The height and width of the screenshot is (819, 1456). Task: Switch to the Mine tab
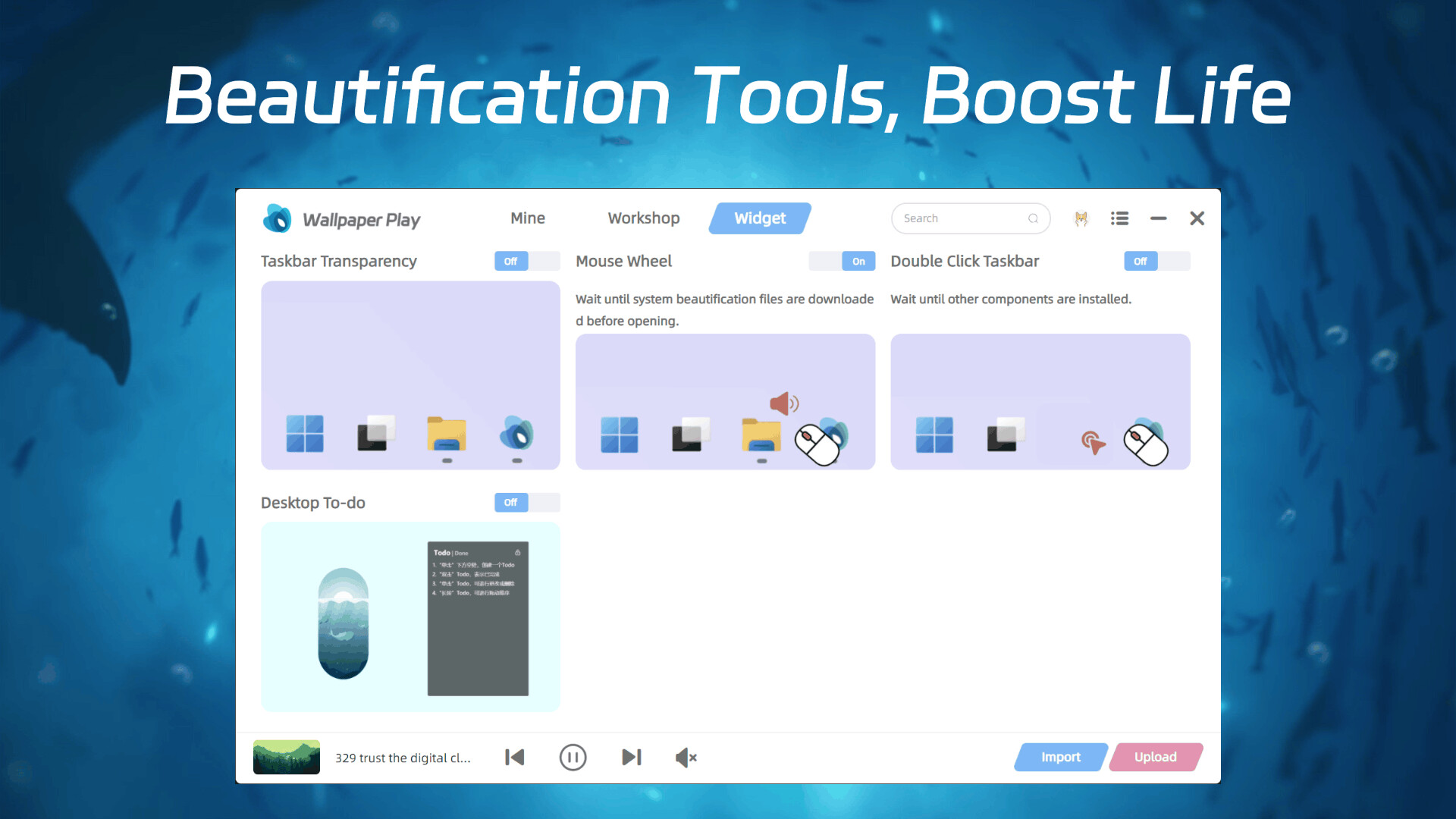(527, 218)
